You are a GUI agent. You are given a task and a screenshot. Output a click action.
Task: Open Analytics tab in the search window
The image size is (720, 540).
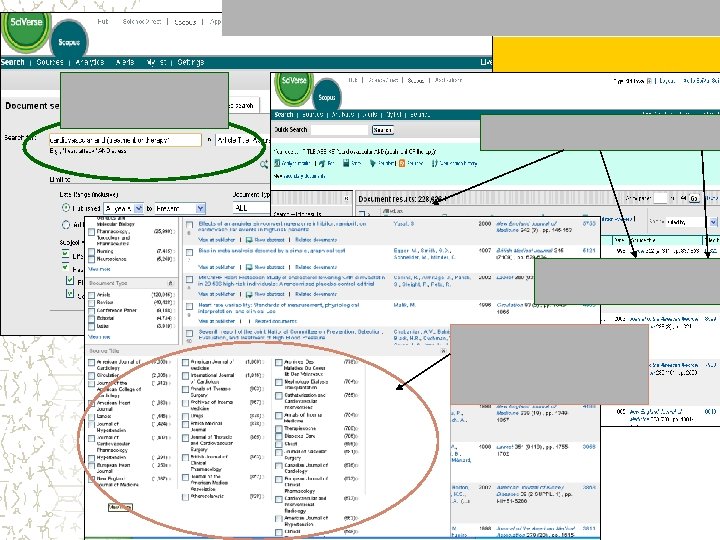pyautogui.click(x=90, y=62)
